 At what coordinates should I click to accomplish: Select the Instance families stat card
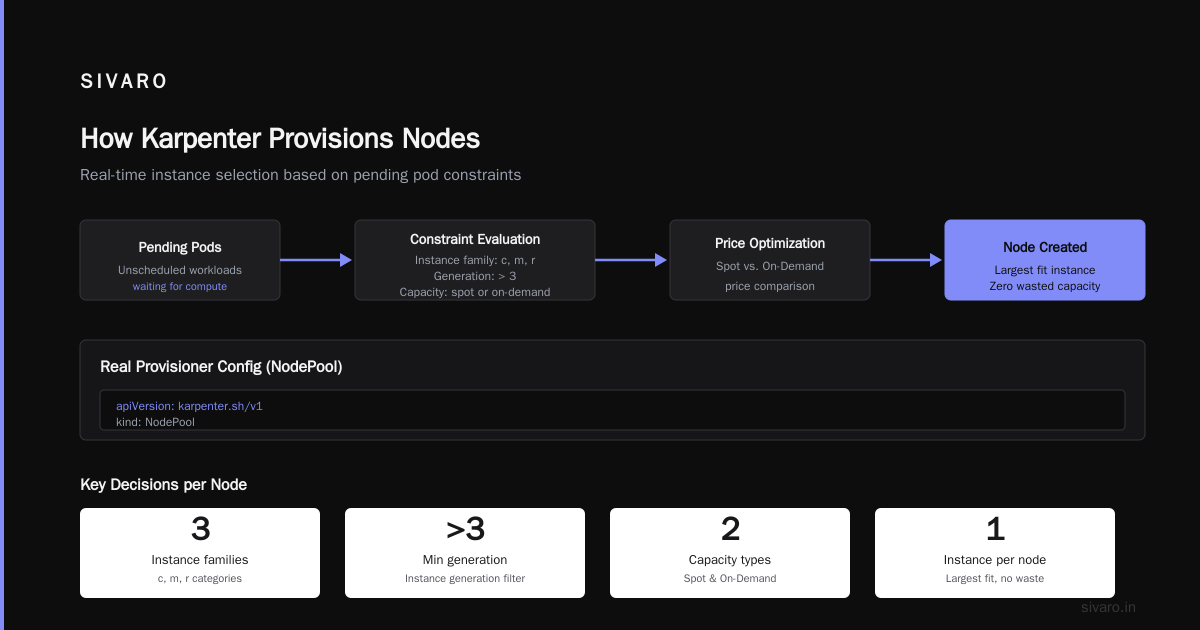pos(200,553)
